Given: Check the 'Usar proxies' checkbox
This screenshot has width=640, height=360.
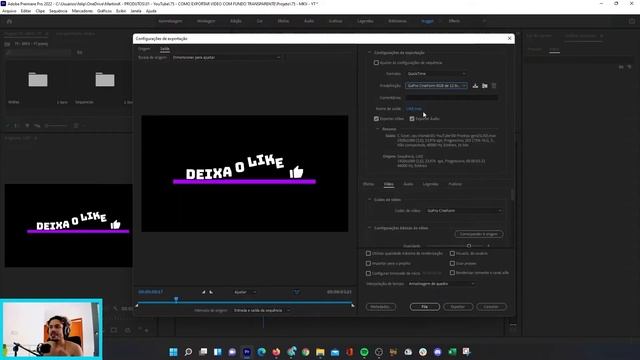Looking at the screenshot, I should tap(452, 264).
